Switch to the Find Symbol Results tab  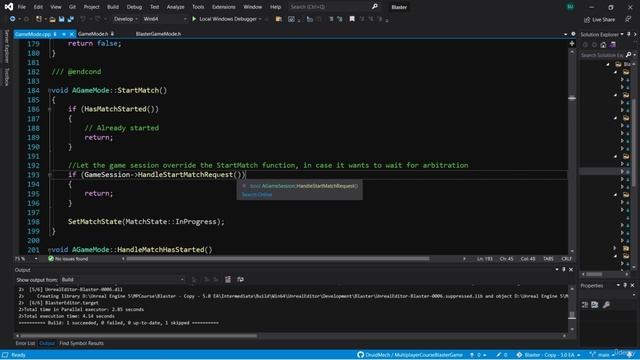point(81,343)
